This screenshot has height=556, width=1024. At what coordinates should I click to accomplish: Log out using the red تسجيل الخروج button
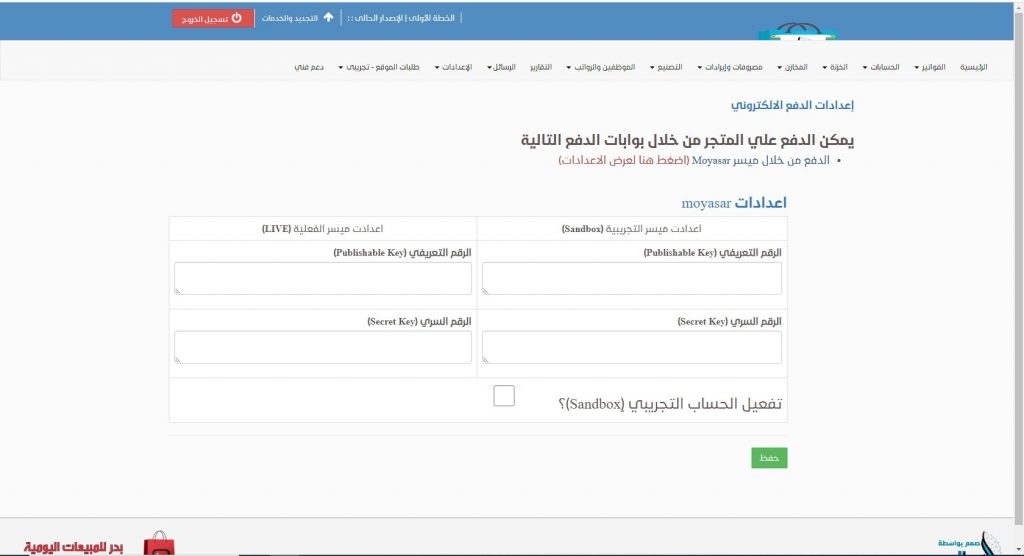click(x=212, y=18)
